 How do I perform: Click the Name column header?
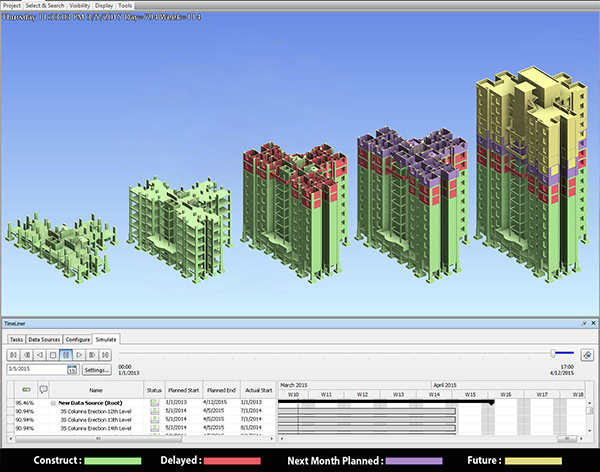pyautogui.click(x=95, y=390)
